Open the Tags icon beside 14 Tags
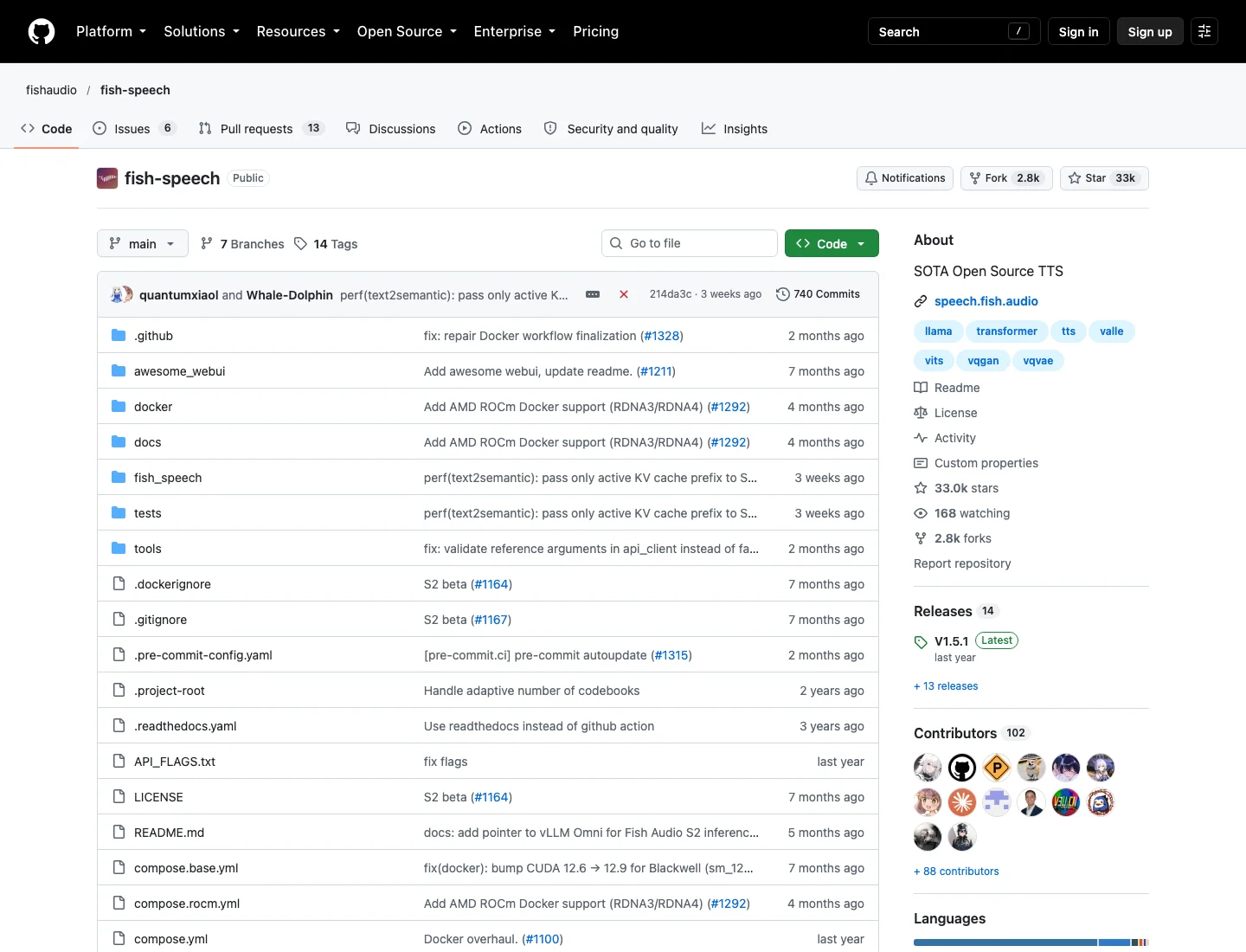This screenshot has width=1246, height=952. point(300,244)
